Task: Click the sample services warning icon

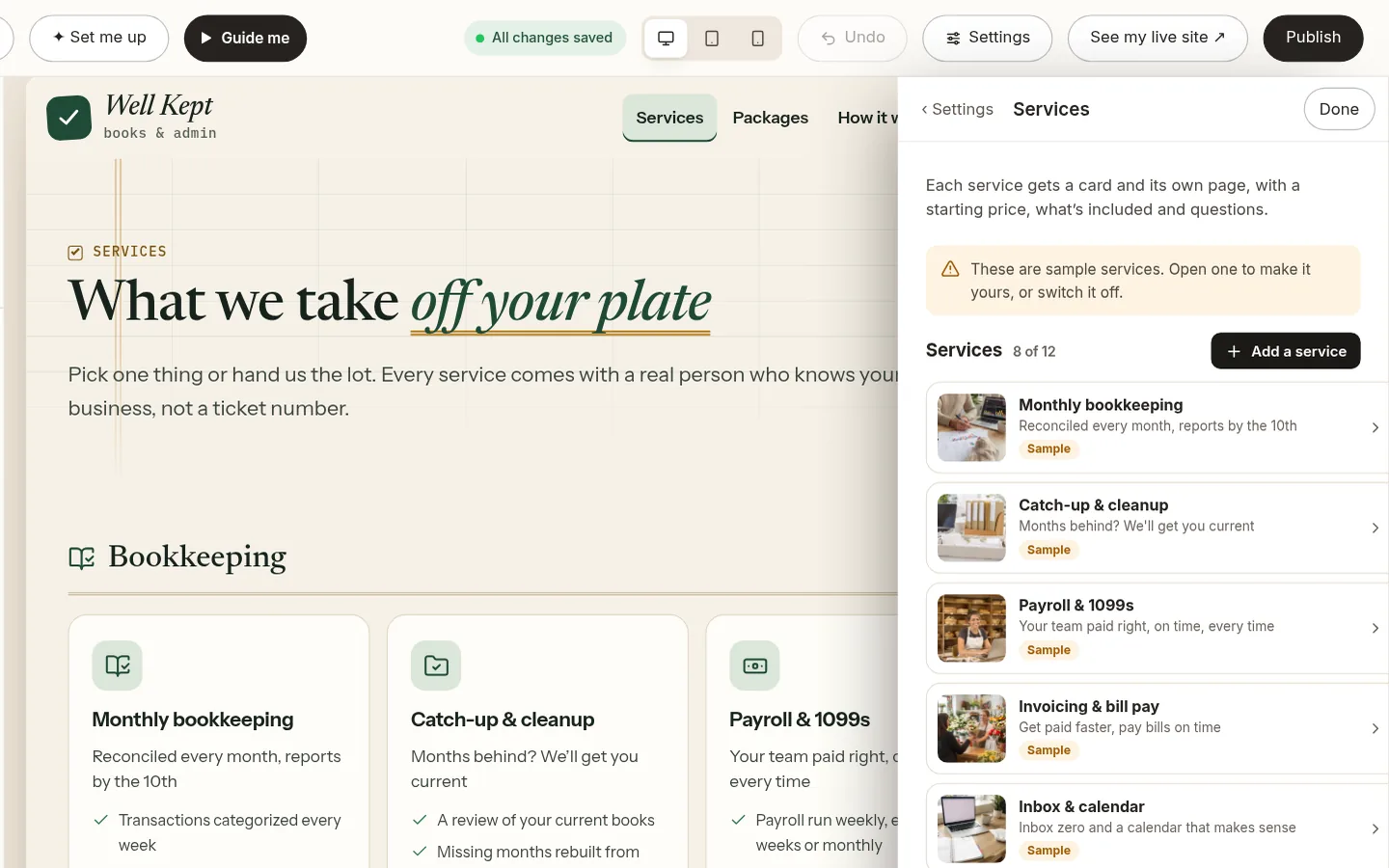Action: (950, 269)
